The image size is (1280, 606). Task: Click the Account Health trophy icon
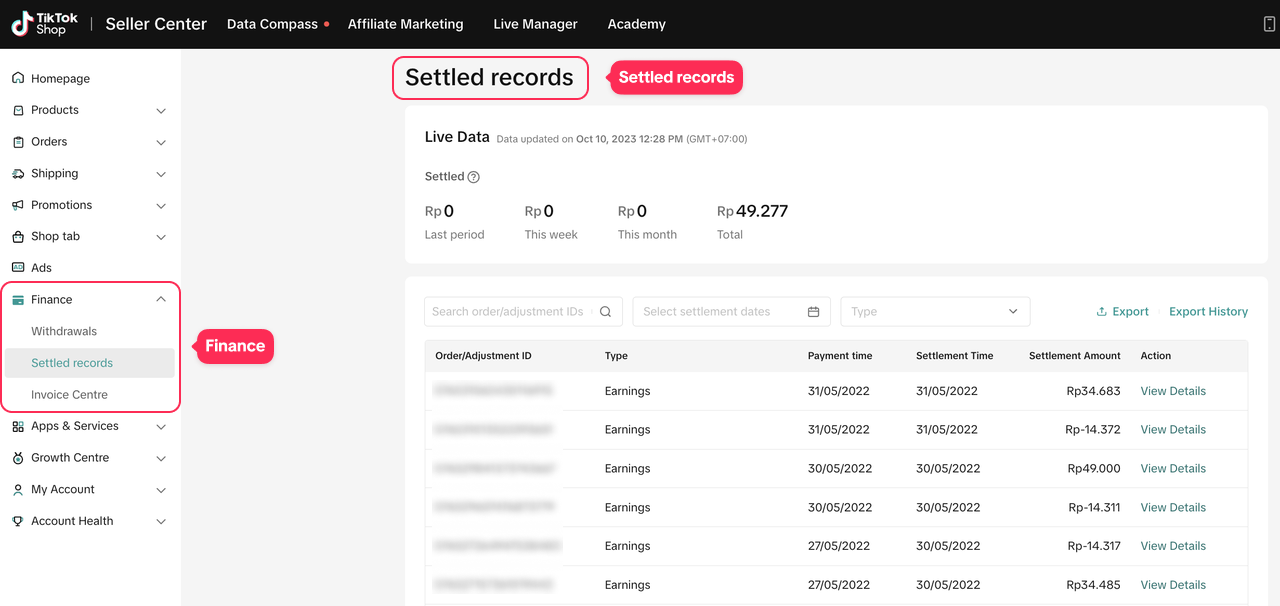(x=18, y=521)
